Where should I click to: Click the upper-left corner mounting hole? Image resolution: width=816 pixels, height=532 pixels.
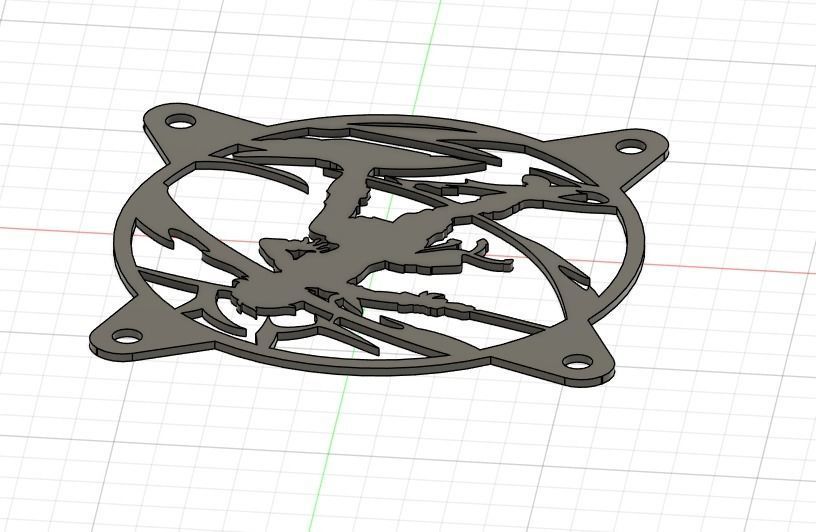pyautogui.click(x=180, y=122)
